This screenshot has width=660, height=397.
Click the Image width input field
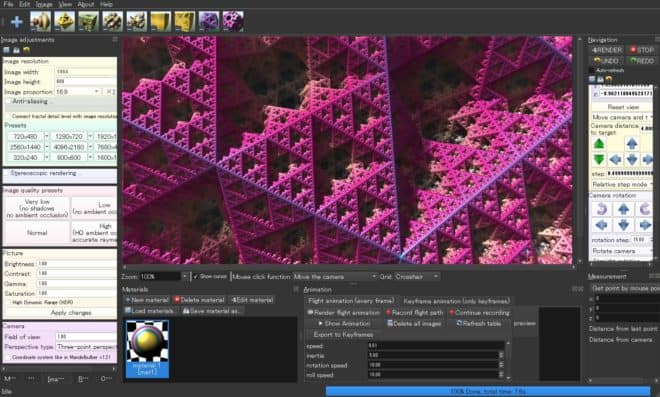pos(86,72)
